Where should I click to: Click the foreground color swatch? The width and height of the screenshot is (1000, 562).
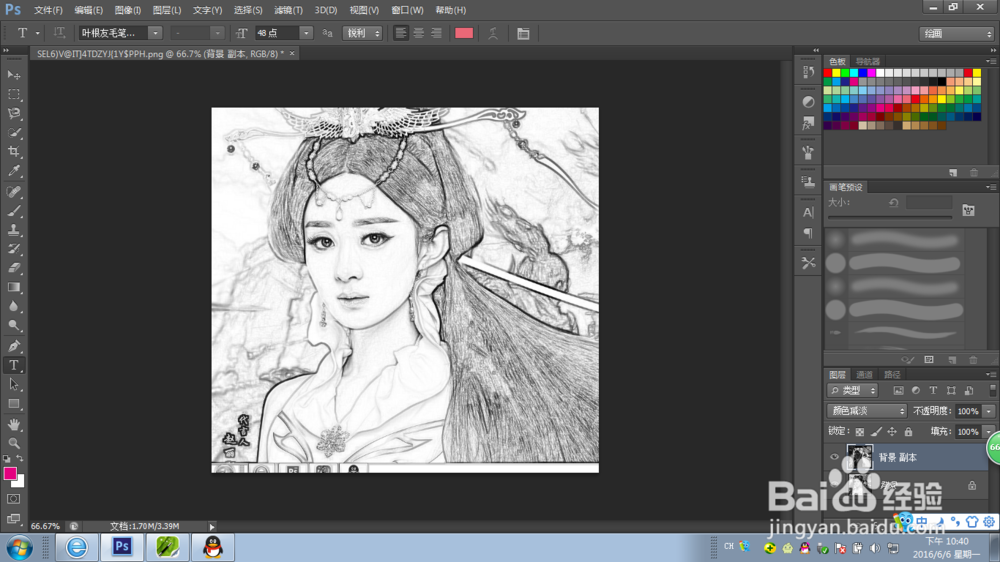coord(10,473)
